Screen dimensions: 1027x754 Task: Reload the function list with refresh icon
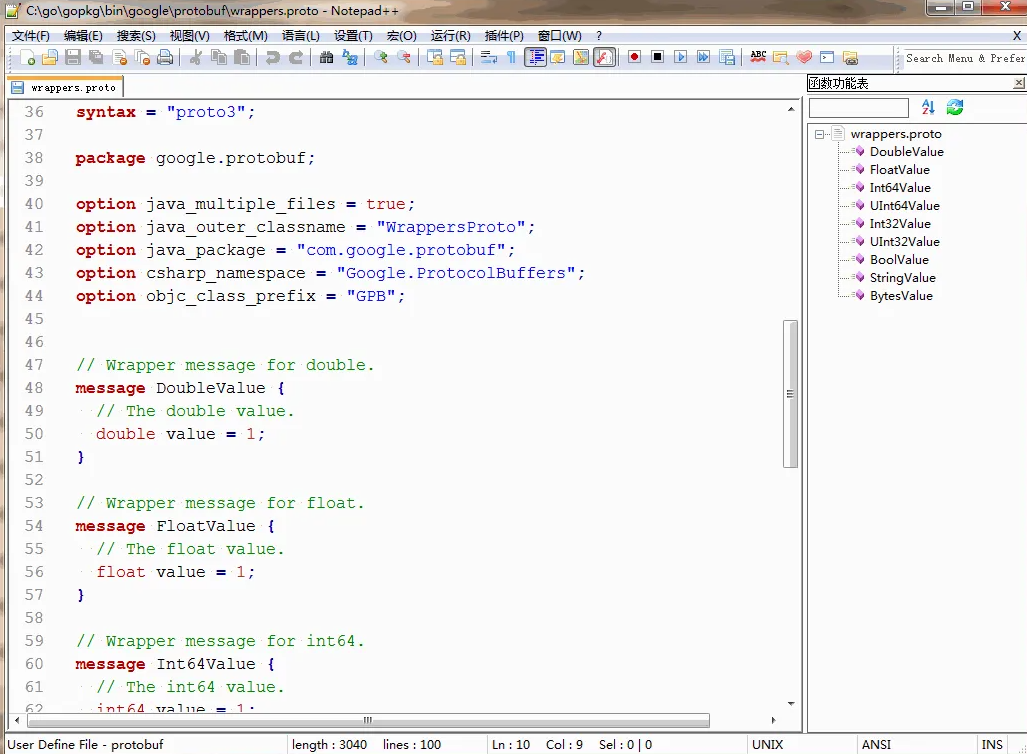[955, 107]
